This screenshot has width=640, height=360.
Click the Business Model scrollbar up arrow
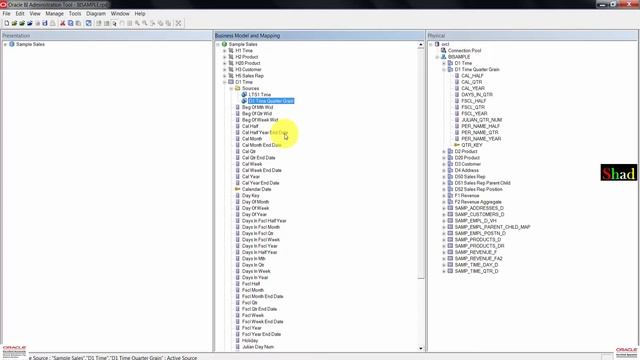pyautogui.click(x=421, y=44)
